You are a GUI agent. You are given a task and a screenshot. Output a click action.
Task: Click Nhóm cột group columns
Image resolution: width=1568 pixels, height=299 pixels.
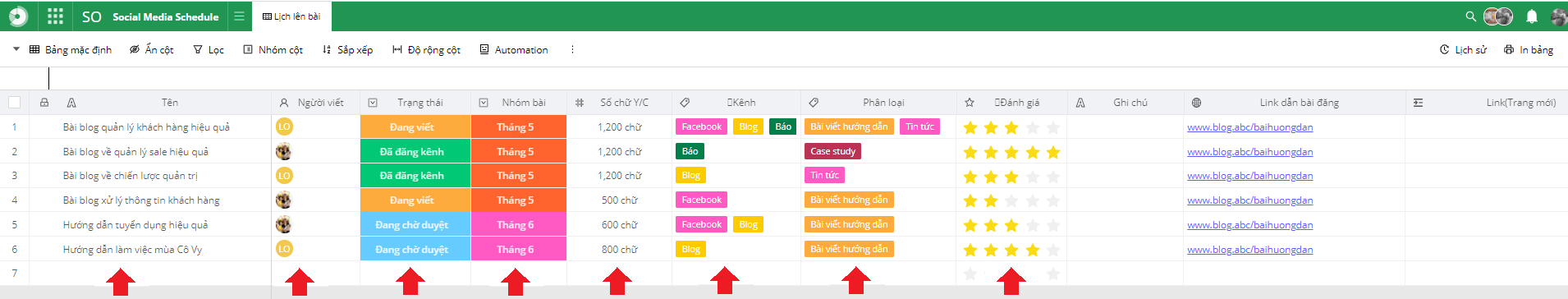pos(273,49)
